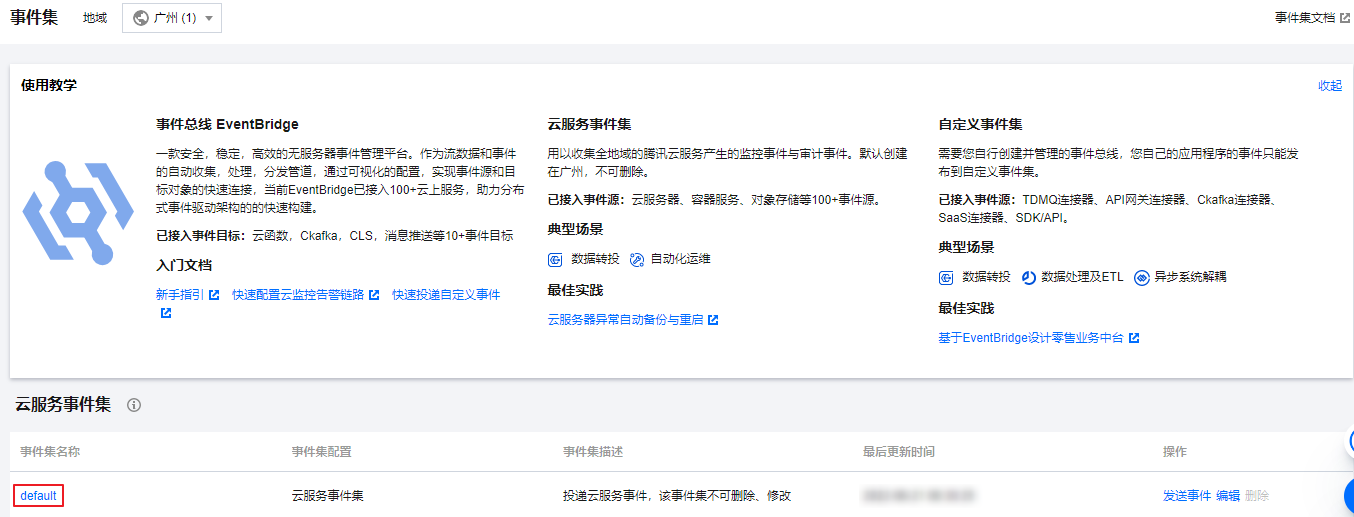1354x517 pixels.
Task: Open 云服务器异常自动备份与重启 link
Action: pyautogui.click(x=626, y=320)
